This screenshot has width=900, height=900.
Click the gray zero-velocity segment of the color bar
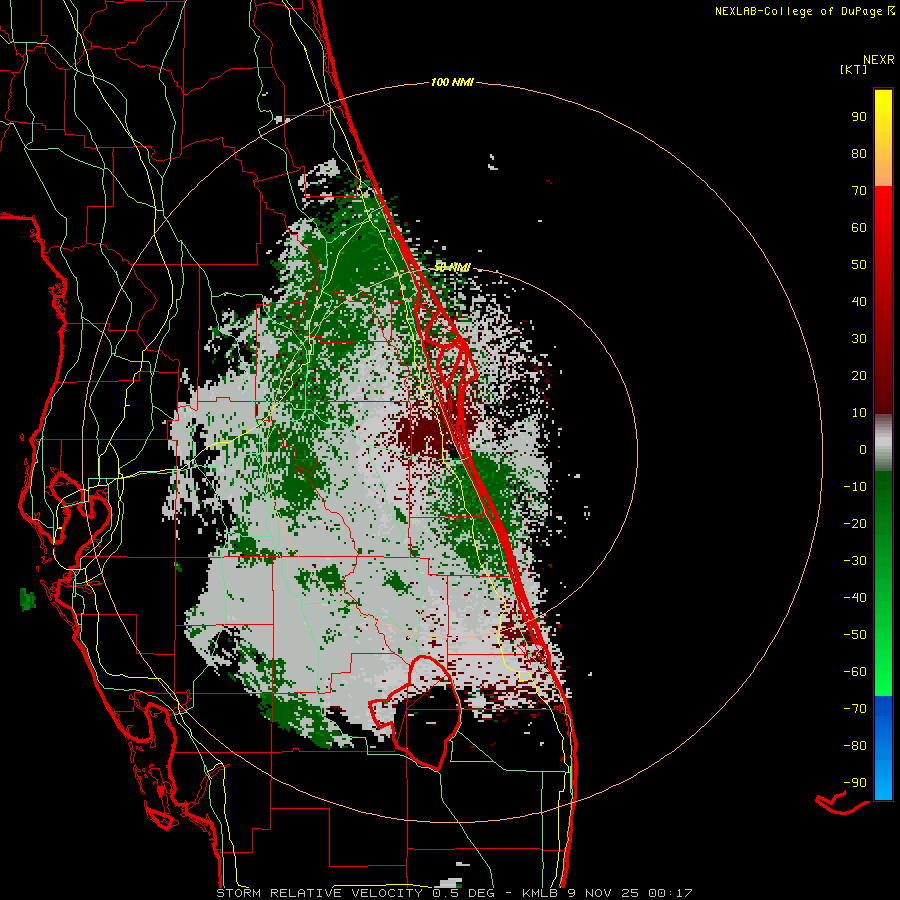pos(883,443)
